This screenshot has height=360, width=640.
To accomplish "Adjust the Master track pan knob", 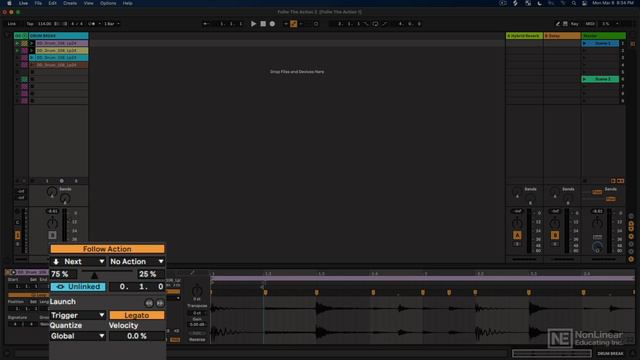I will (597, 223).
